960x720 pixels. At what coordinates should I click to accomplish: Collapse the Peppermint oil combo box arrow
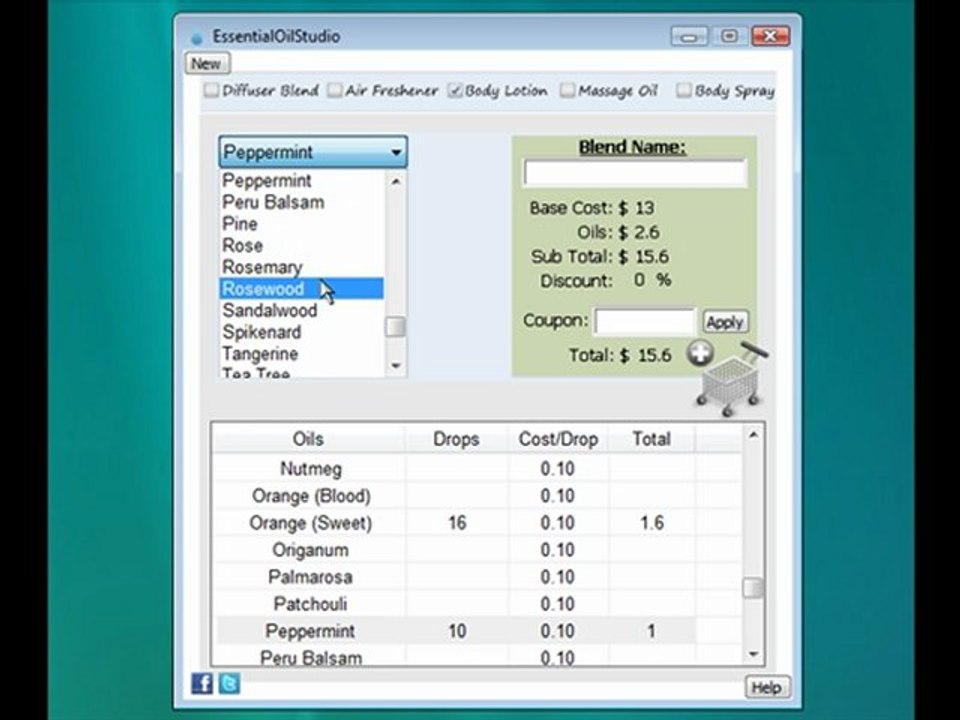coord(396,152)
